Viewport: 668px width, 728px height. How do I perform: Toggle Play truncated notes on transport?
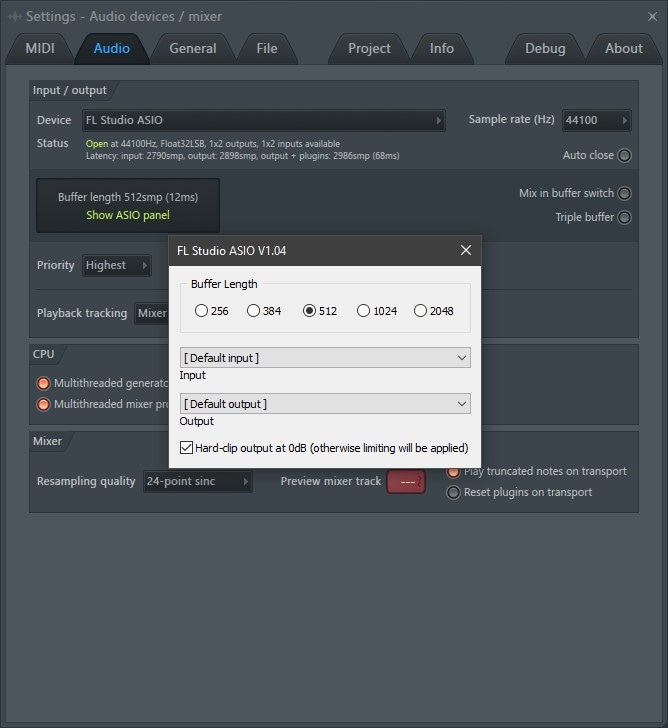pyautogui.click(x=454, y=472)
